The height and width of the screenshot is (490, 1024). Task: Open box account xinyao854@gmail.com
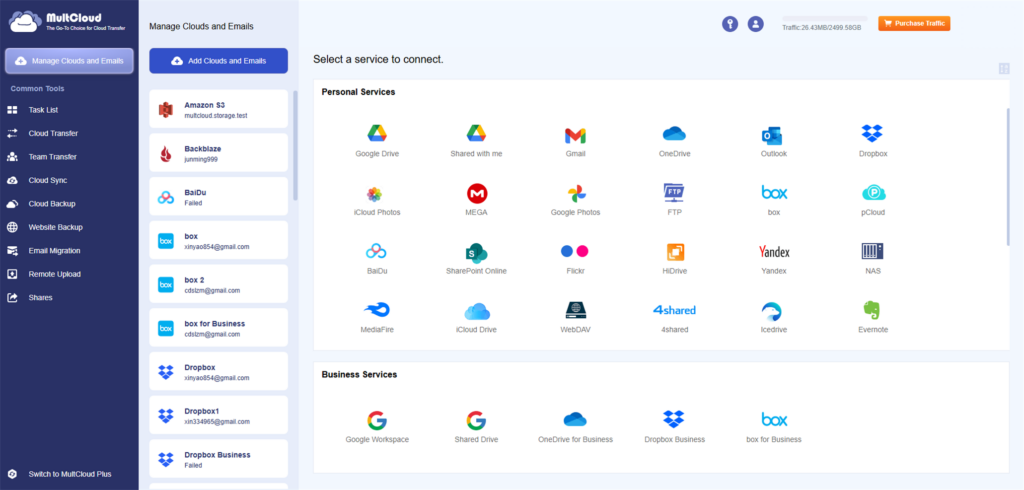point(218,240)
